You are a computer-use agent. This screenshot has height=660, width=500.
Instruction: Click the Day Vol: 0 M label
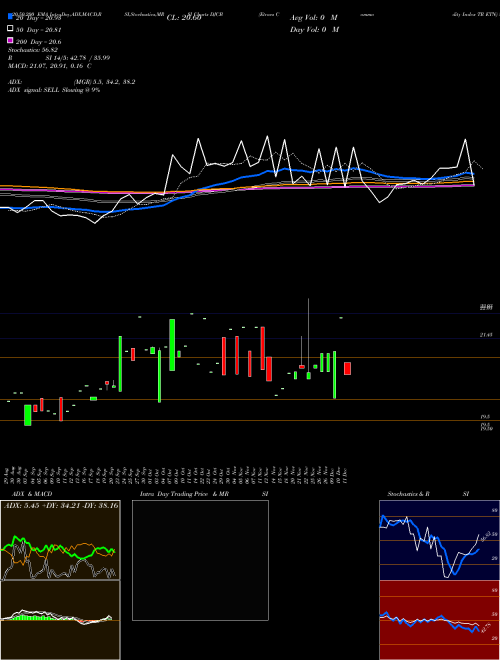pyautogui.click(x=314, y=29)
